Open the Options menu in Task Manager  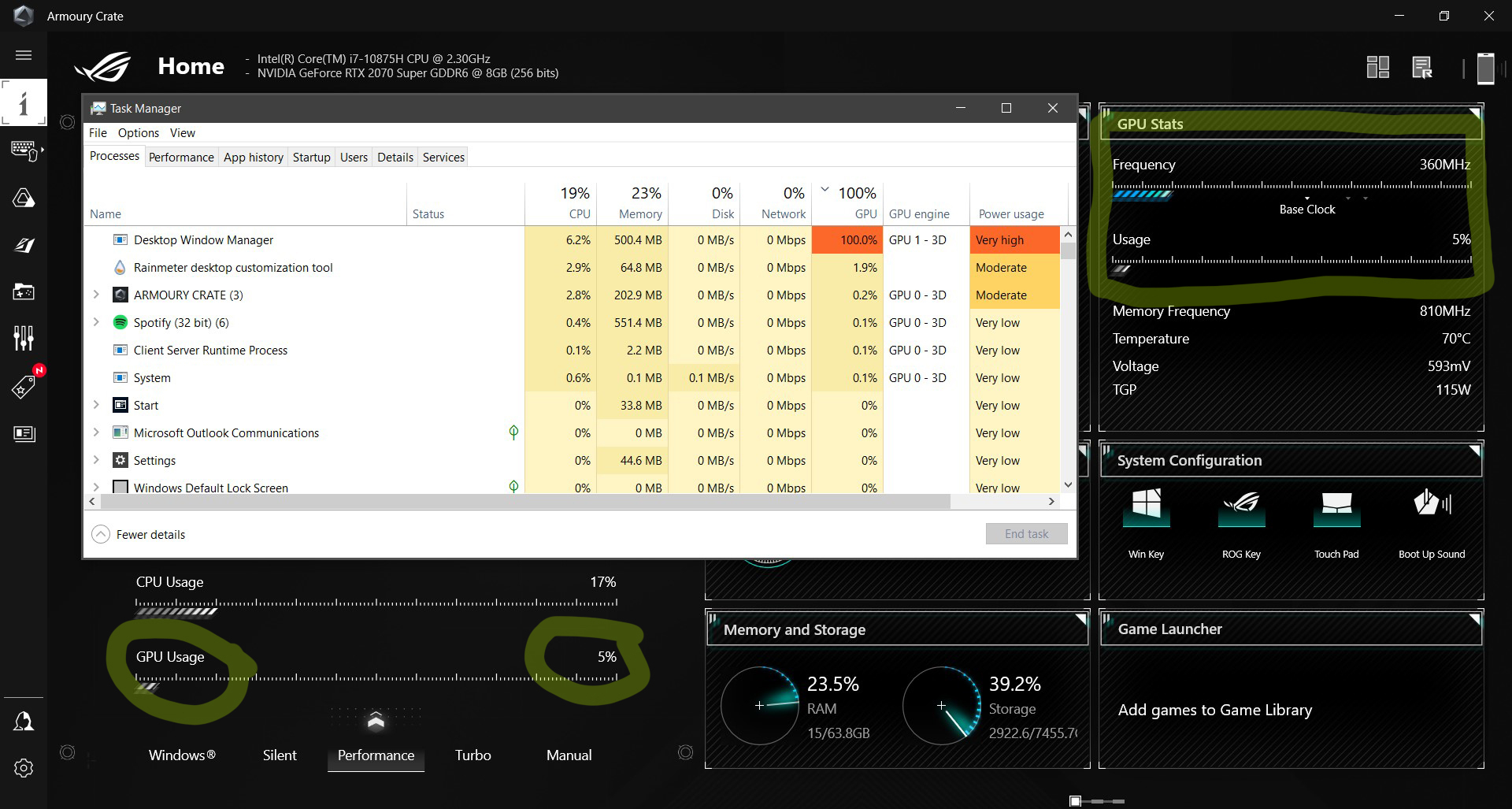click(138, 132)
